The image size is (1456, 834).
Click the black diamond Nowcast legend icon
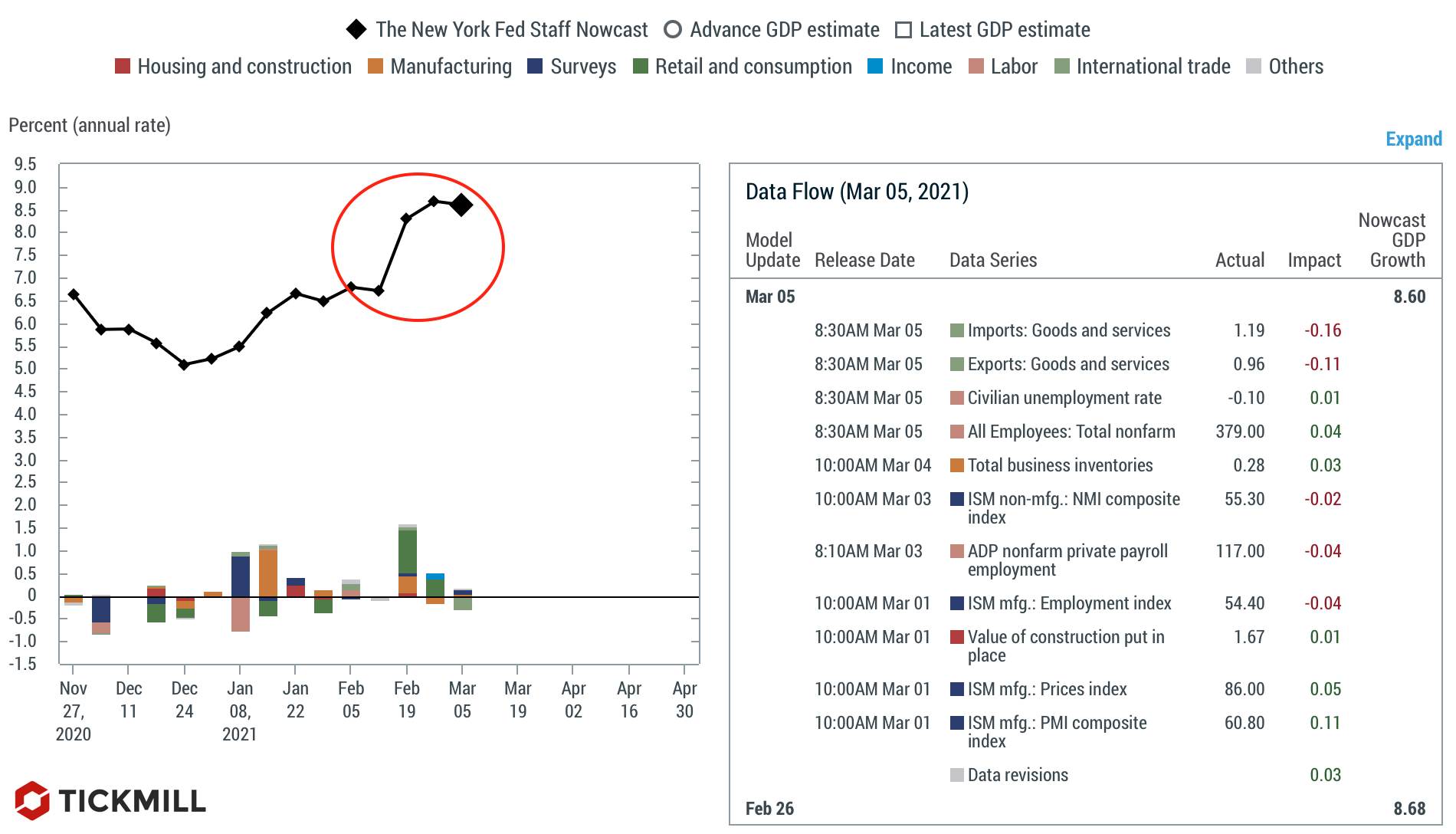pos(356,30)
